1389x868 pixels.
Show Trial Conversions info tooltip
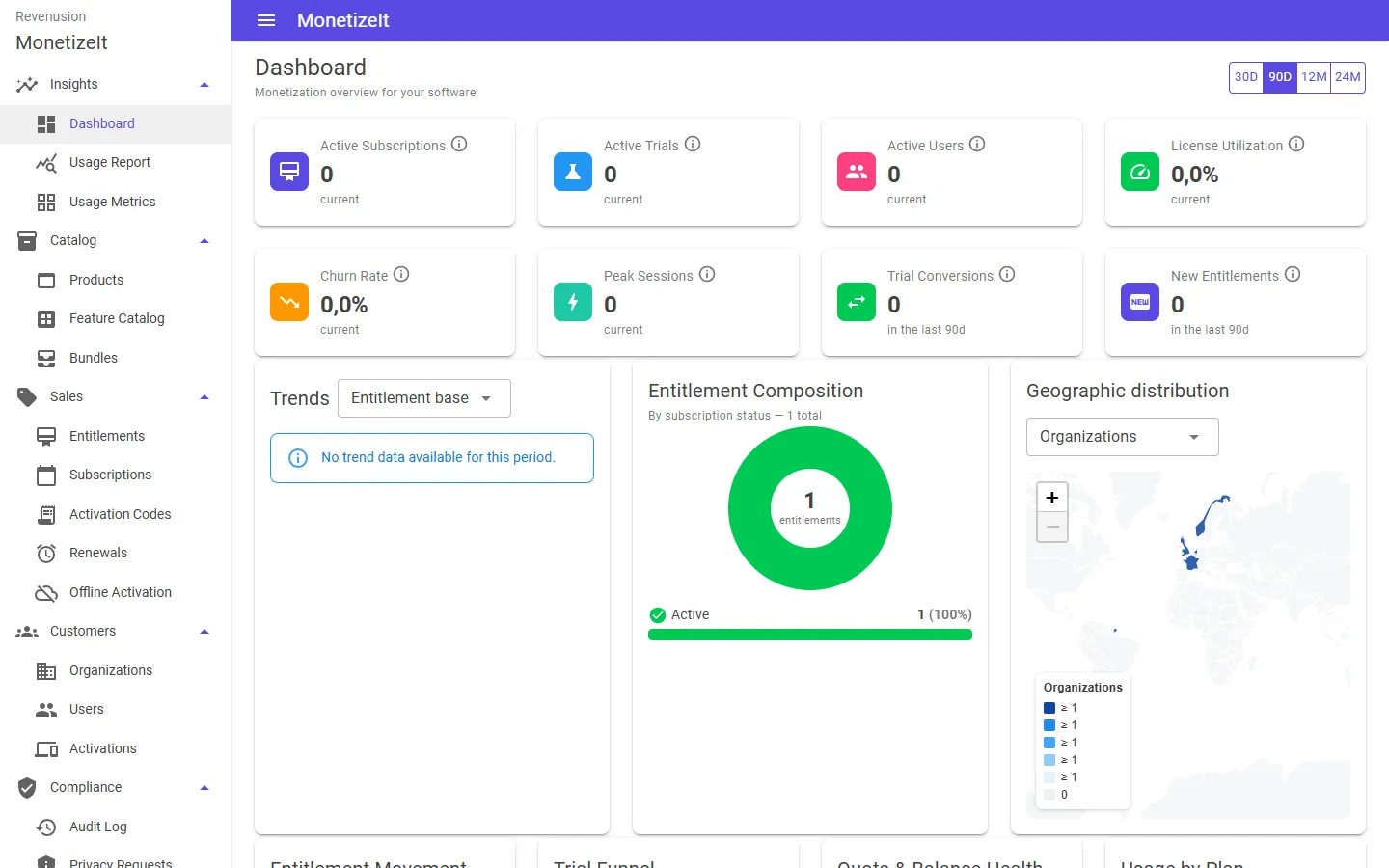tap(1007, 274)
